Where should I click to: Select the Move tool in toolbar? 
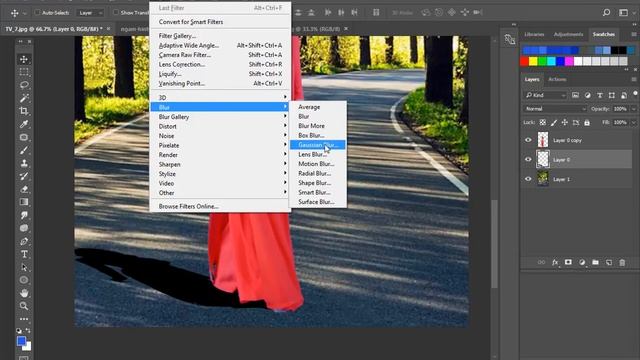(x=24, y=60)
